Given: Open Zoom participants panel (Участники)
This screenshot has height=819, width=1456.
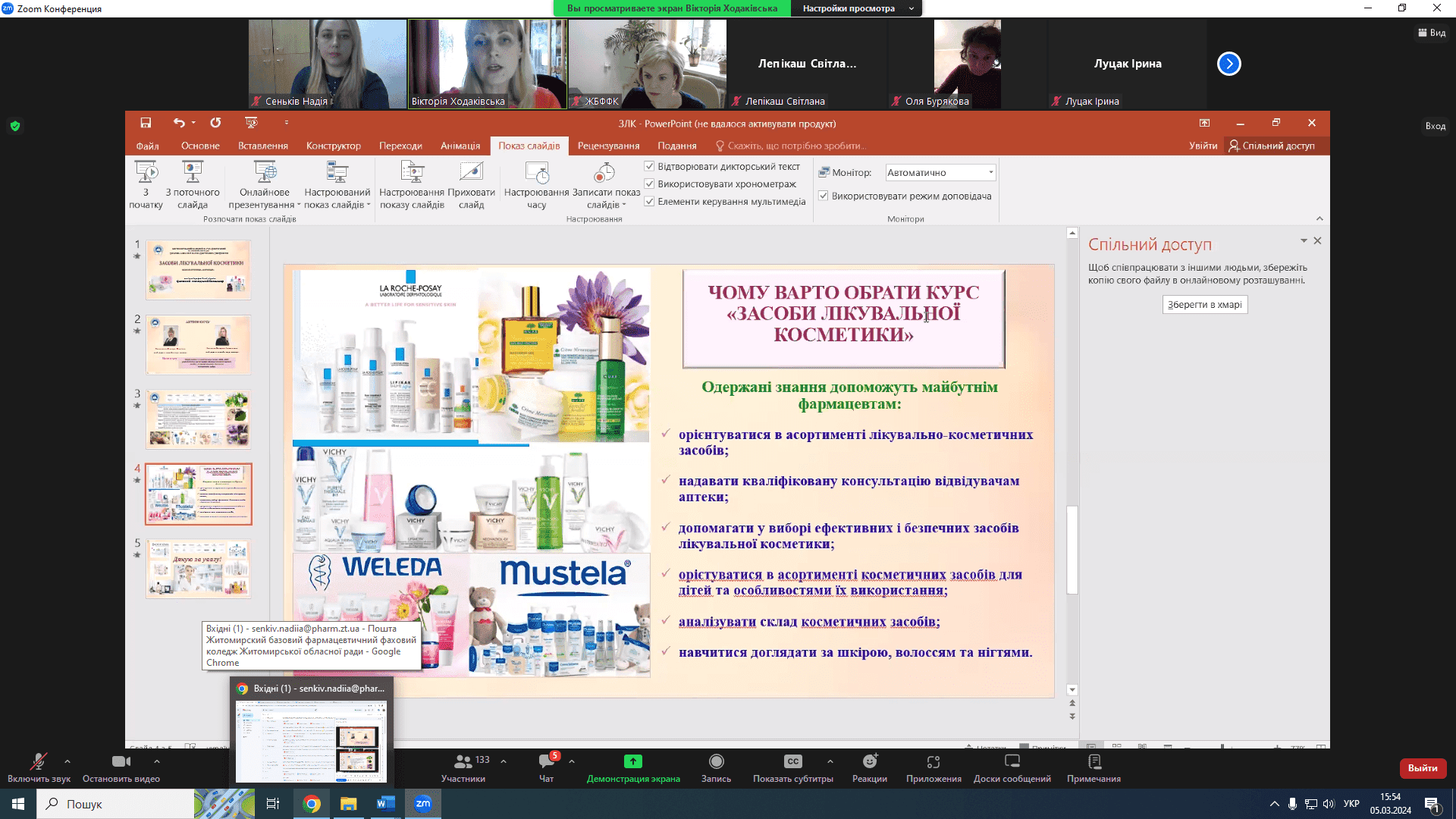Looking at the screenshot, I should (463, 767).
